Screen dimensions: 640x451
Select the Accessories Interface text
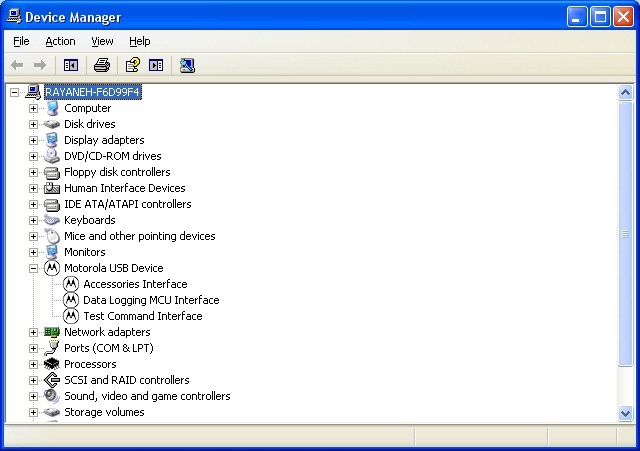coord(136,284)
